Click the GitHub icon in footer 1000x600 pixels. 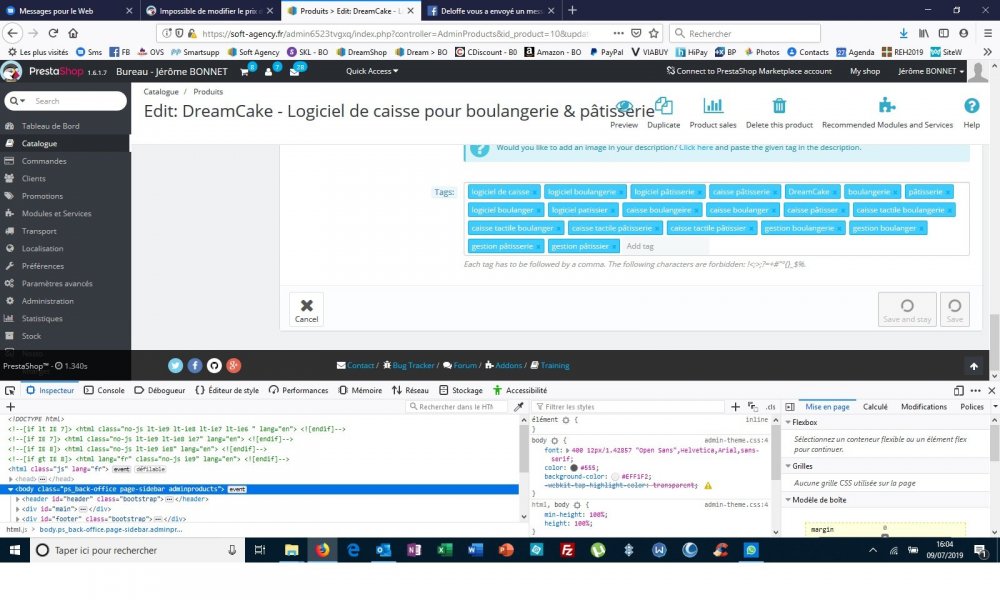coord(214,365)
